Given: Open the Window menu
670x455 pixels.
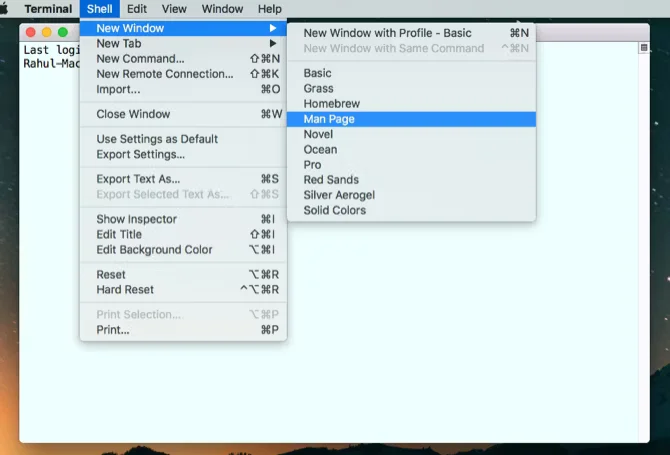Looking at the screenshot, I should tap(222, 9).
